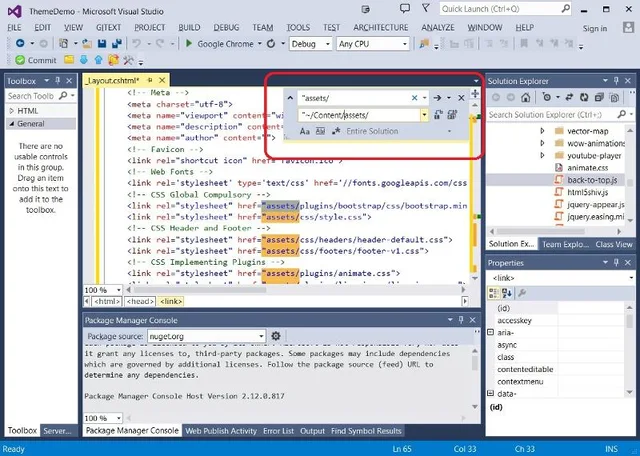Click the Open File folder icon
Screen dimensions: 640x456
click(87, 43)
